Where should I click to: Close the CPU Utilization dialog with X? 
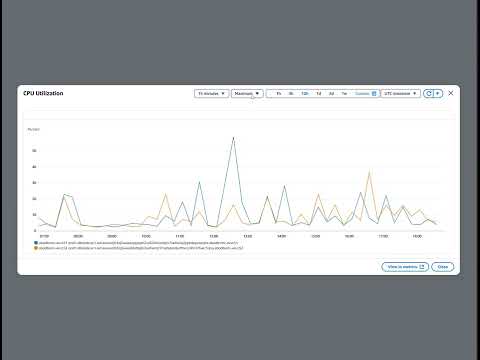tap(451, 93)
